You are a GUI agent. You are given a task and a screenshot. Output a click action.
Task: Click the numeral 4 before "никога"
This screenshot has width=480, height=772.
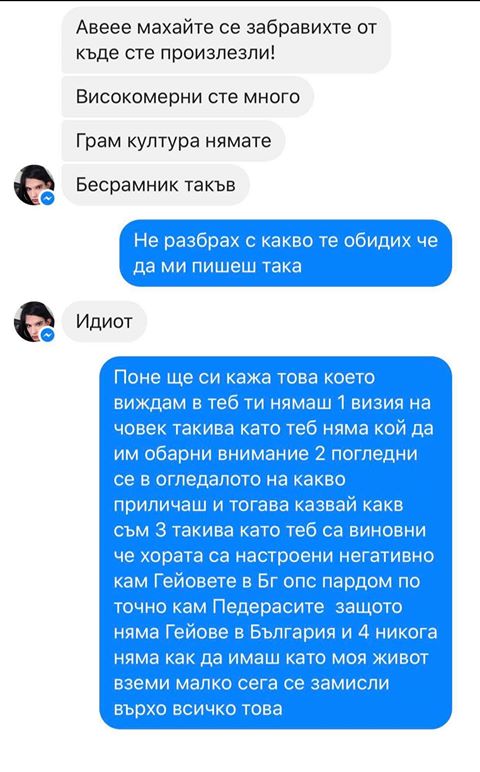pos(364,632)
